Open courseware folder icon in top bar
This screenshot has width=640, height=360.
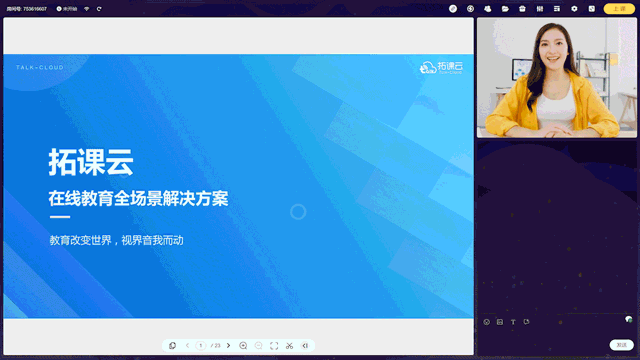505,9
